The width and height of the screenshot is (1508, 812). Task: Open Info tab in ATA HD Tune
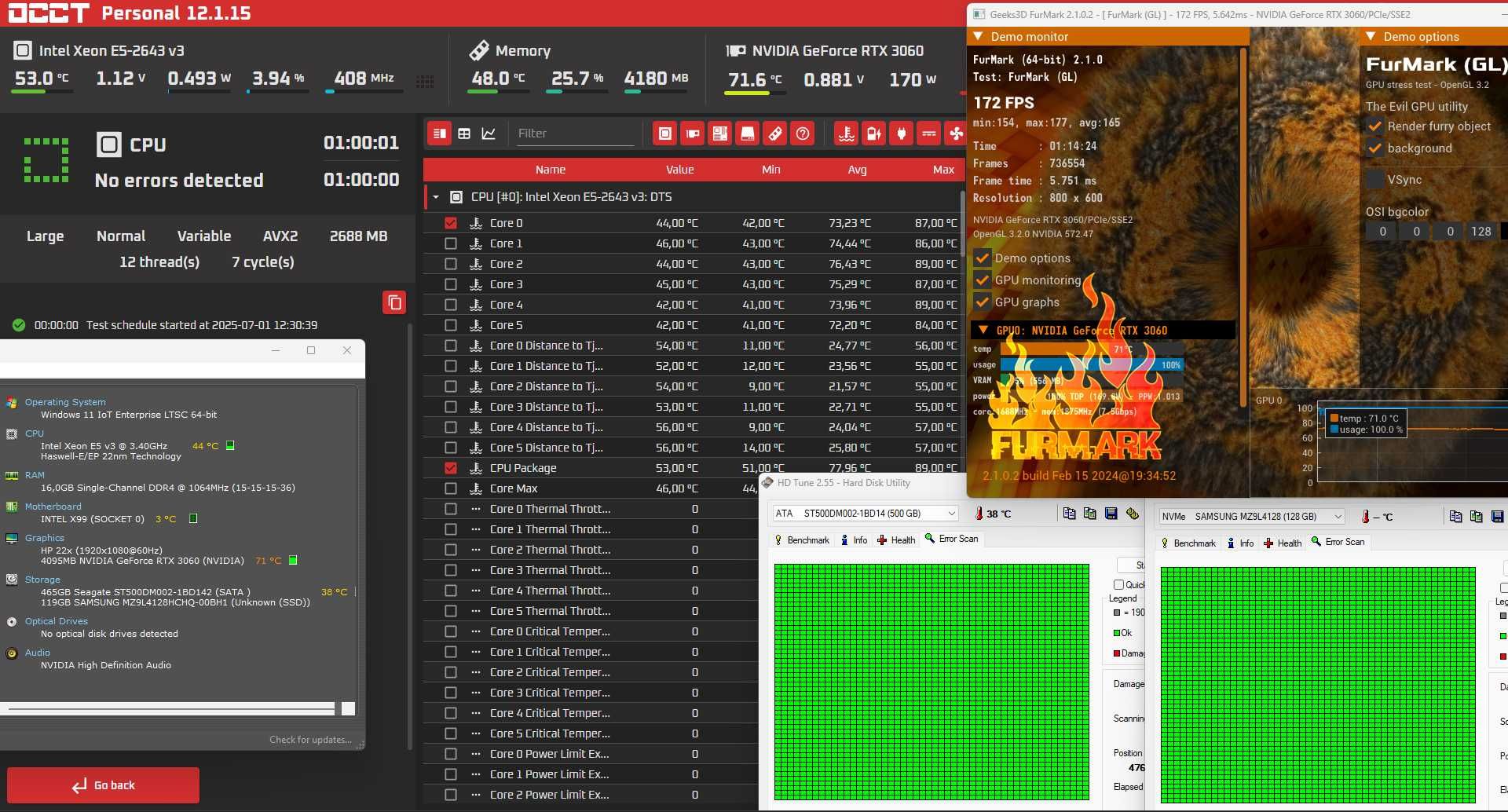[854, 540]
